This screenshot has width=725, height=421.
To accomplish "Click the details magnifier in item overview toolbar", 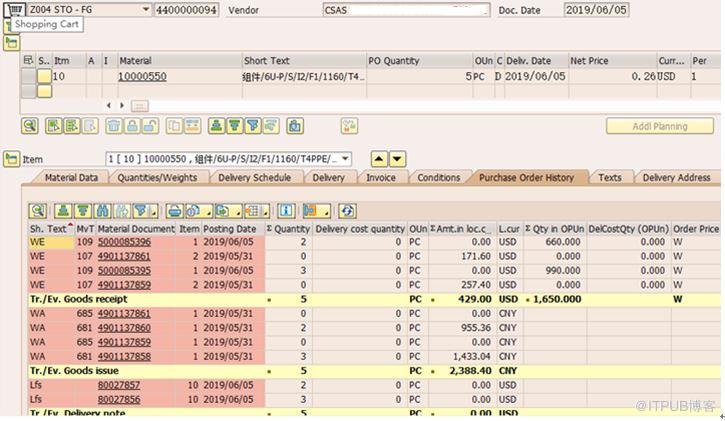I will [x=30, y=126].
